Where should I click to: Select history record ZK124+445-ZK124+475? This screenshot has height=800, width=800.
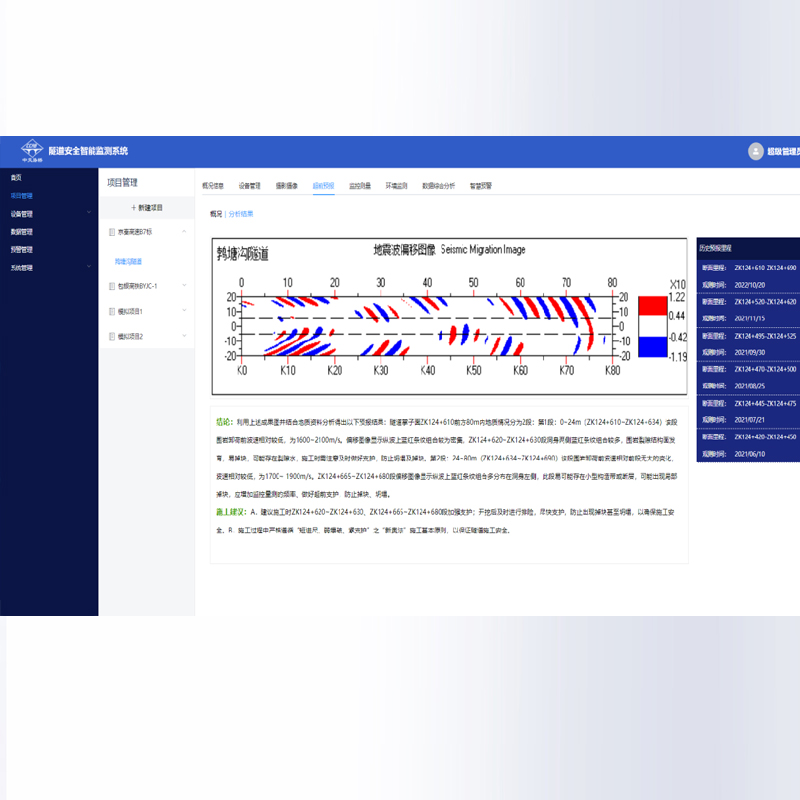tap(765, 403)
